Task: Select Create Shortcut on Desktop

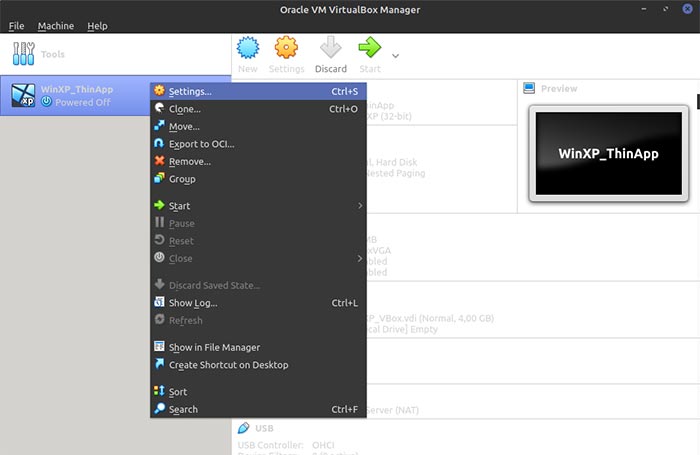Action: pyautogui.click(x=258, y=365)
